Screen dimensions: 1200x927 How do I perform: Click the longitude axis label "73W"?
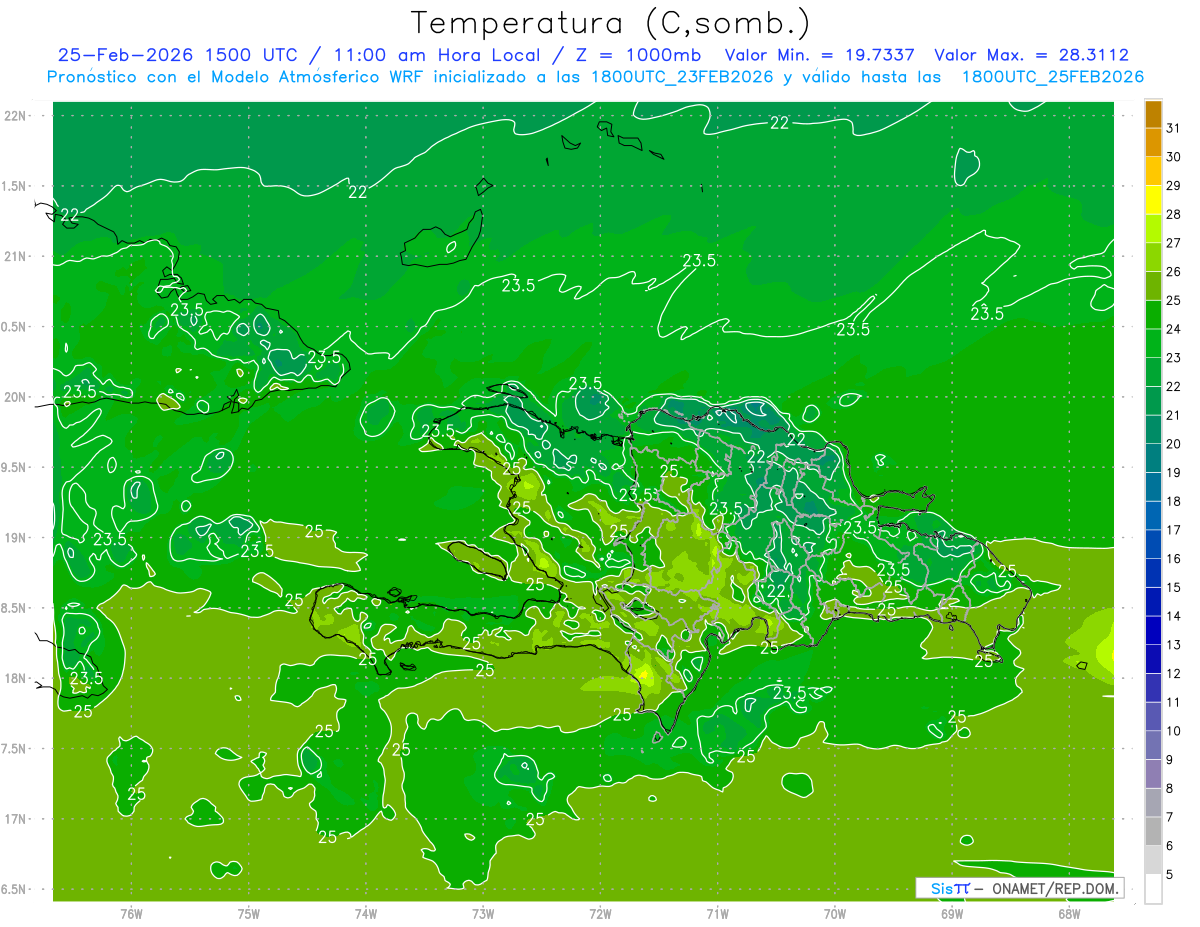pyautogui.click(x=483, y=913)
